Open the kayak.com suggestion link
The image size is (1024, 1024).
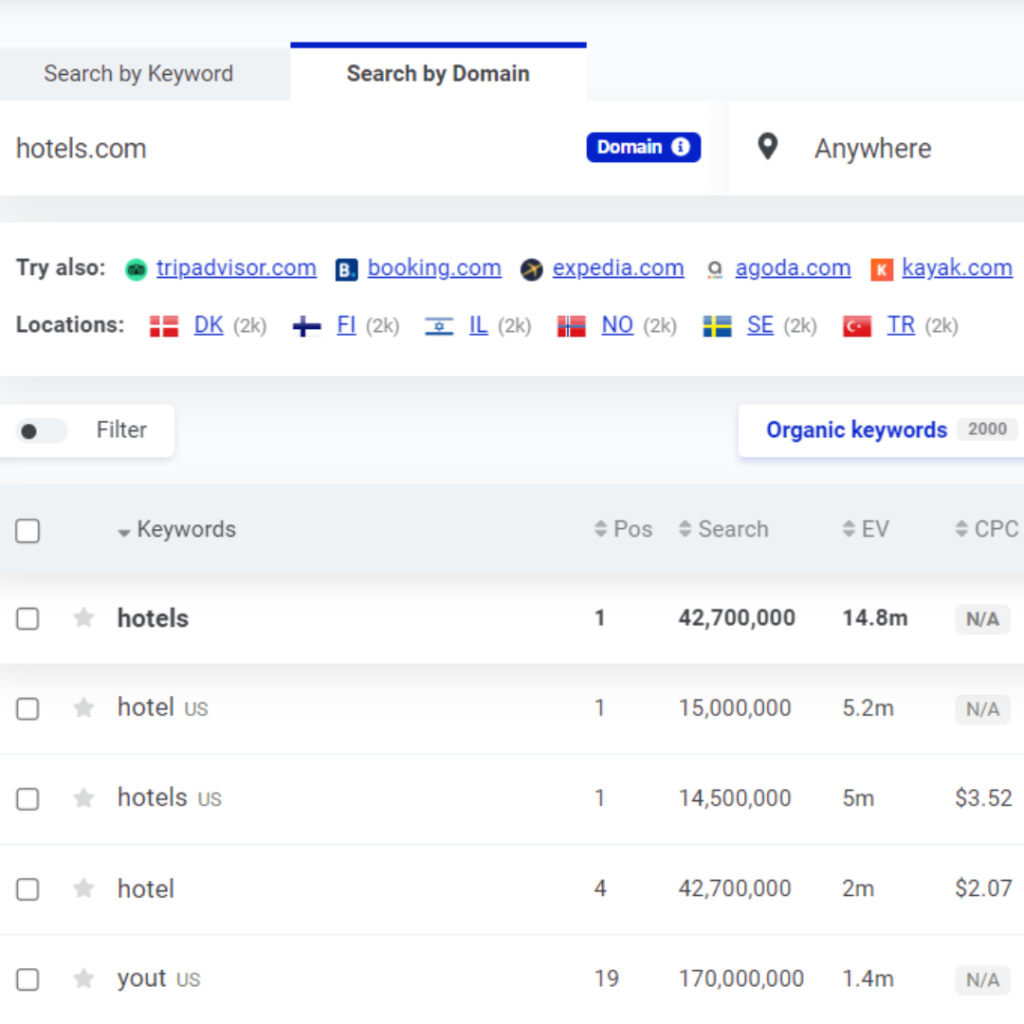click(957, 268)
